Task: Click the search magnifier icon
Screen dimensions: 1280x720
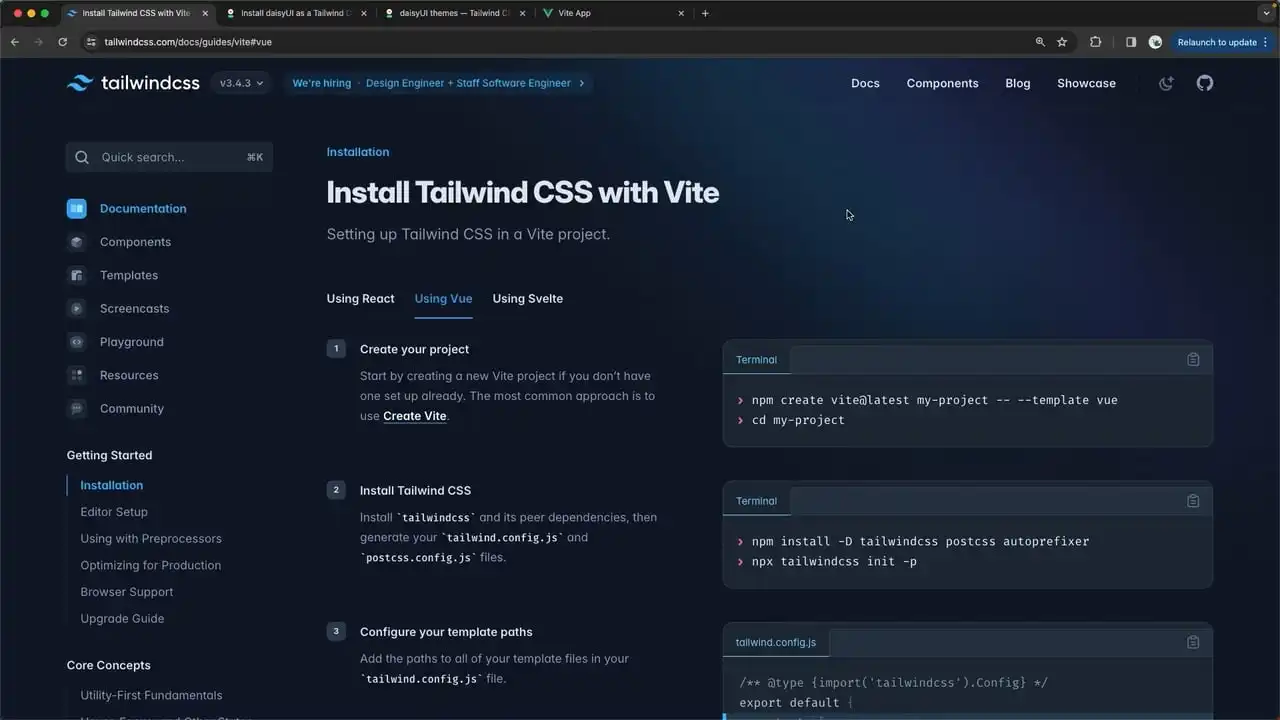Action: [83, 157]
